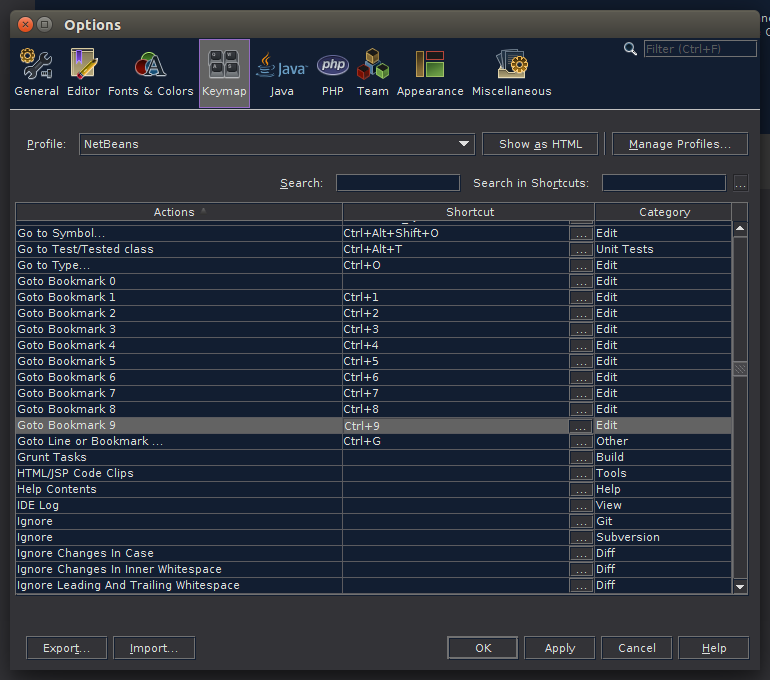Image resolution: width=770 pixels, height=680 pixels.
Task: Open the PHP options category
Action: (332, 73)
